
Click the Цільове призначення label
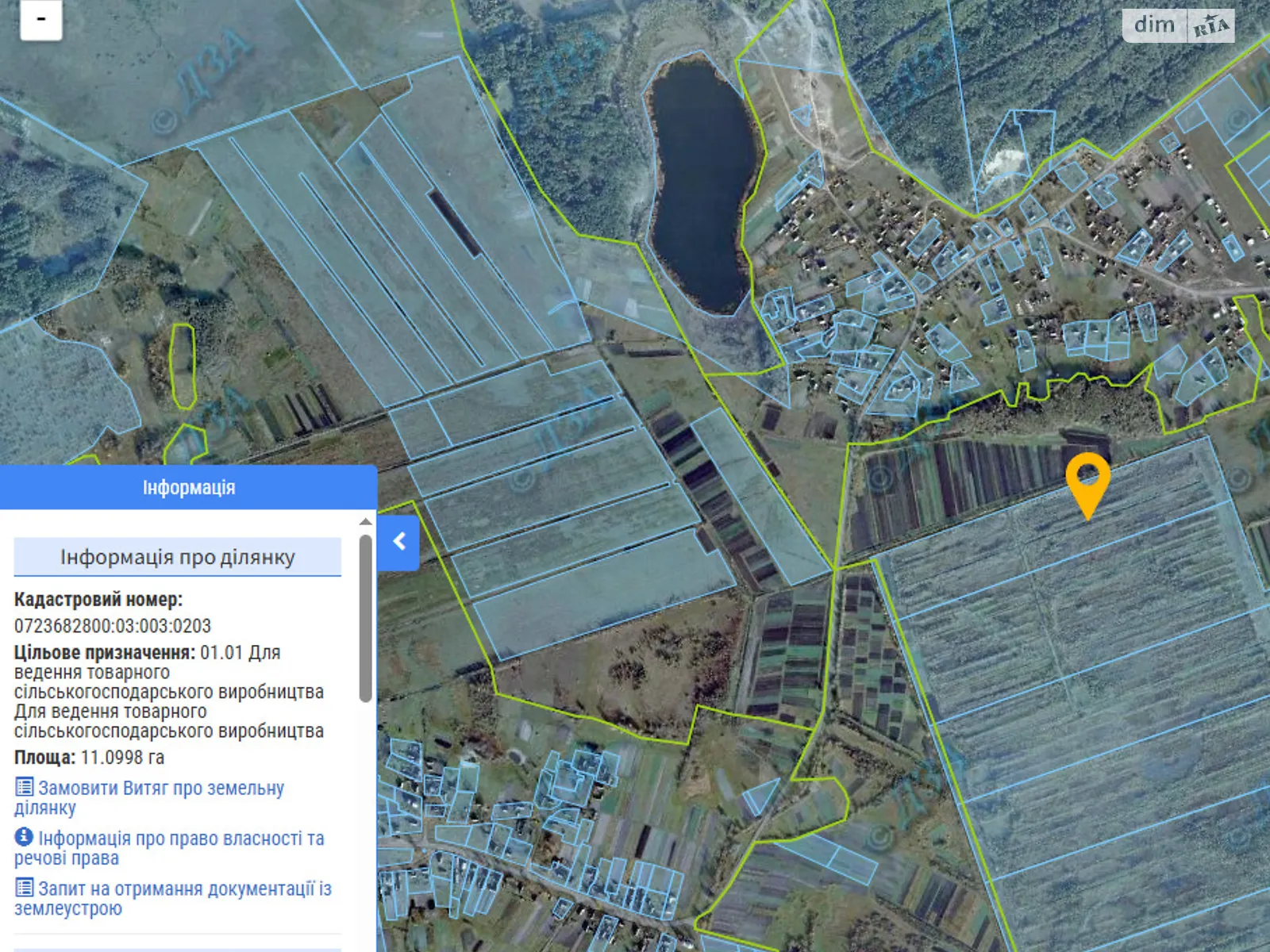pos(104,653)
